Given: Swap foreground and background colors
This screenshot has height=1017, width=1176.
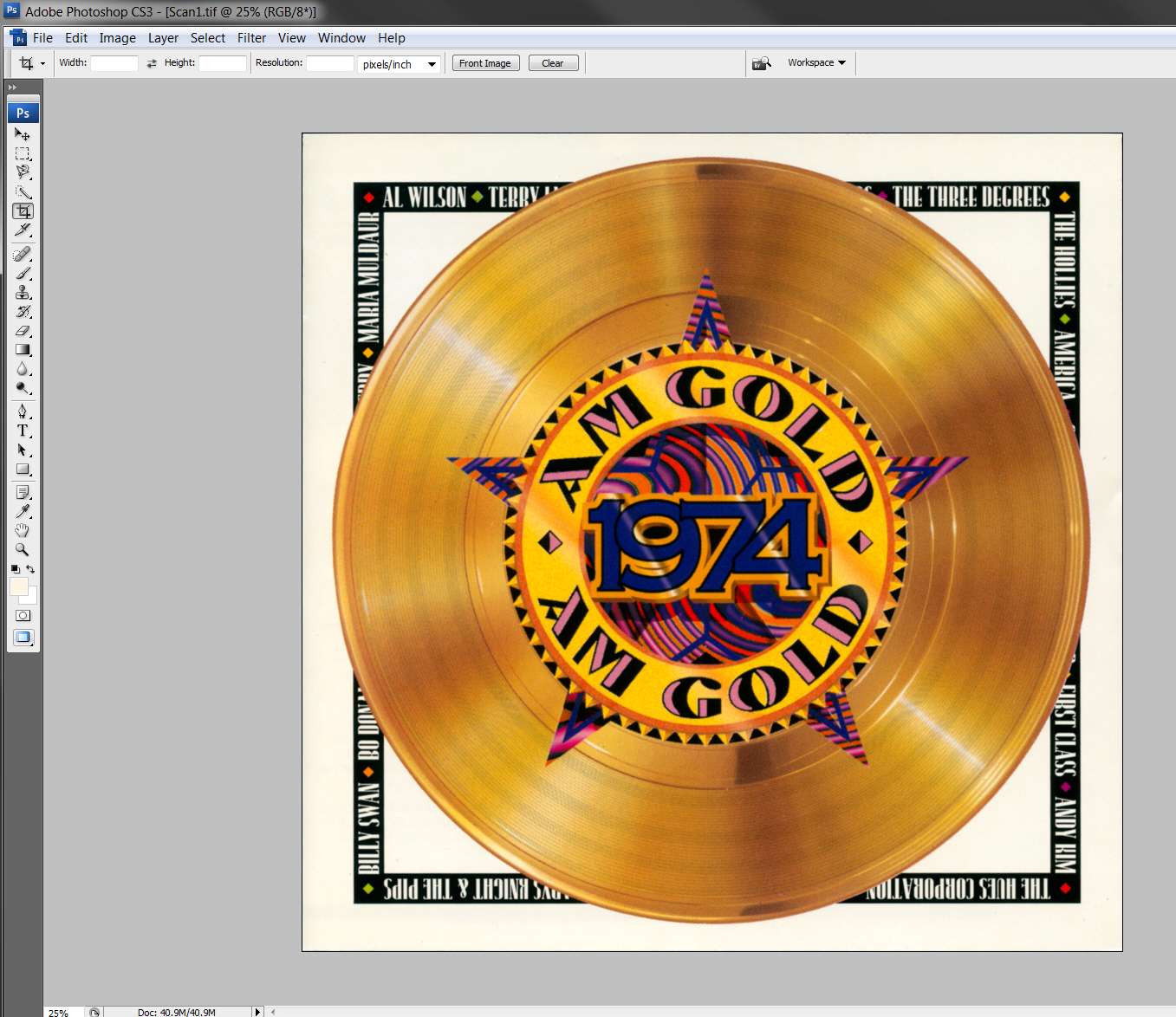Looking at the screenshot, I should pos(30,569).
